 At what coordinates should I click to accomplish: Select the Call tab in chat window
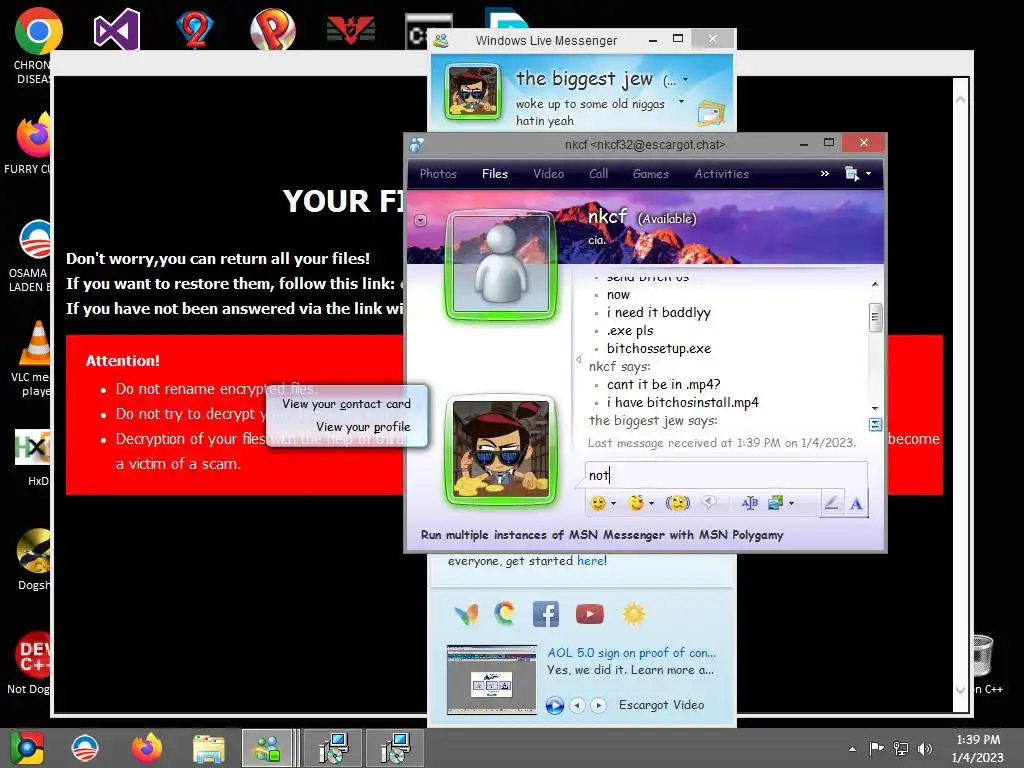(x=598, y=174)
